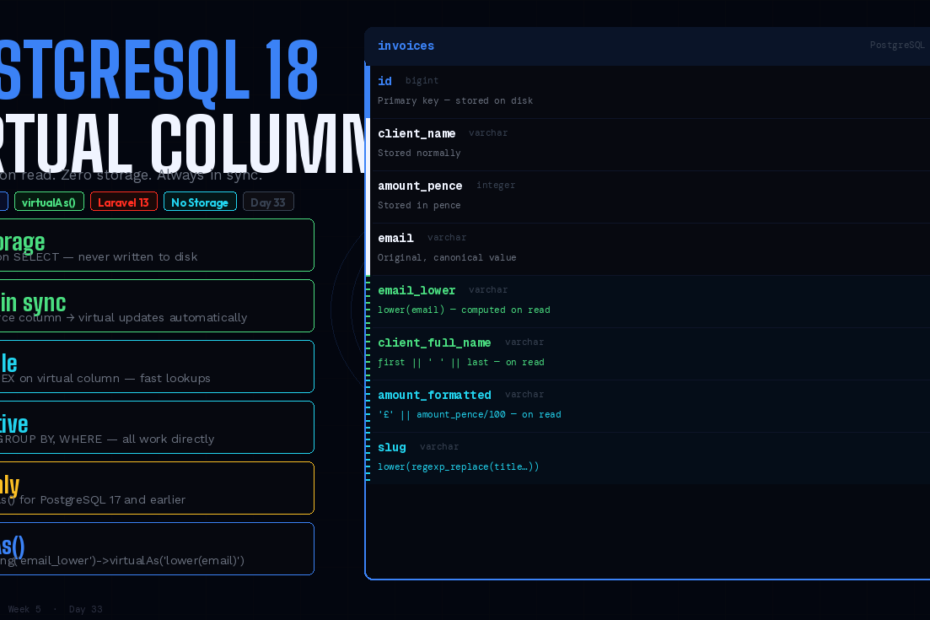Click the amount_pence integer row
Screen dimensions: 930x620
tap(648, 195)
